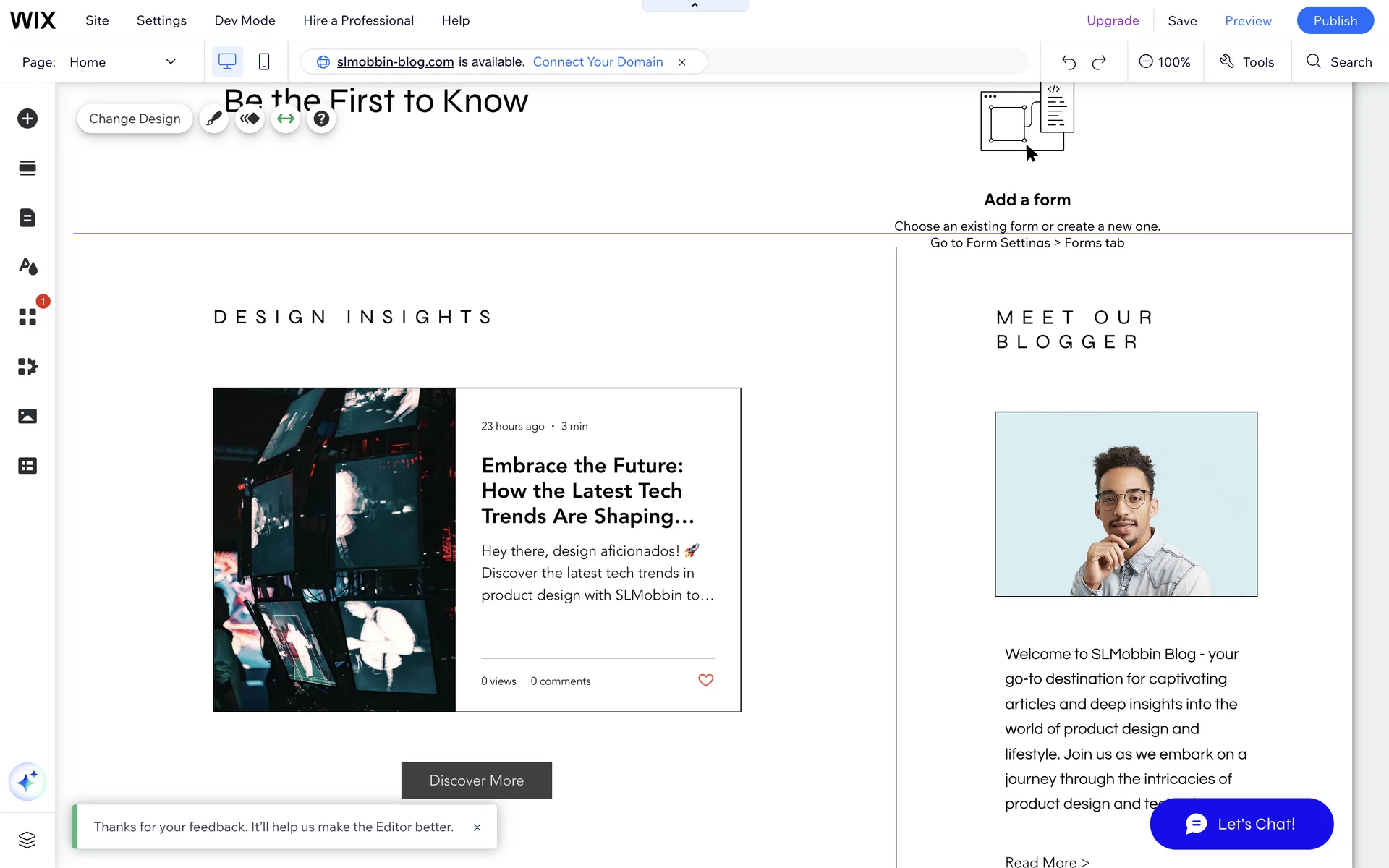The image size is (1389, 868).
Task: Open the design paintbrush icon
Action: coord(214,119)
